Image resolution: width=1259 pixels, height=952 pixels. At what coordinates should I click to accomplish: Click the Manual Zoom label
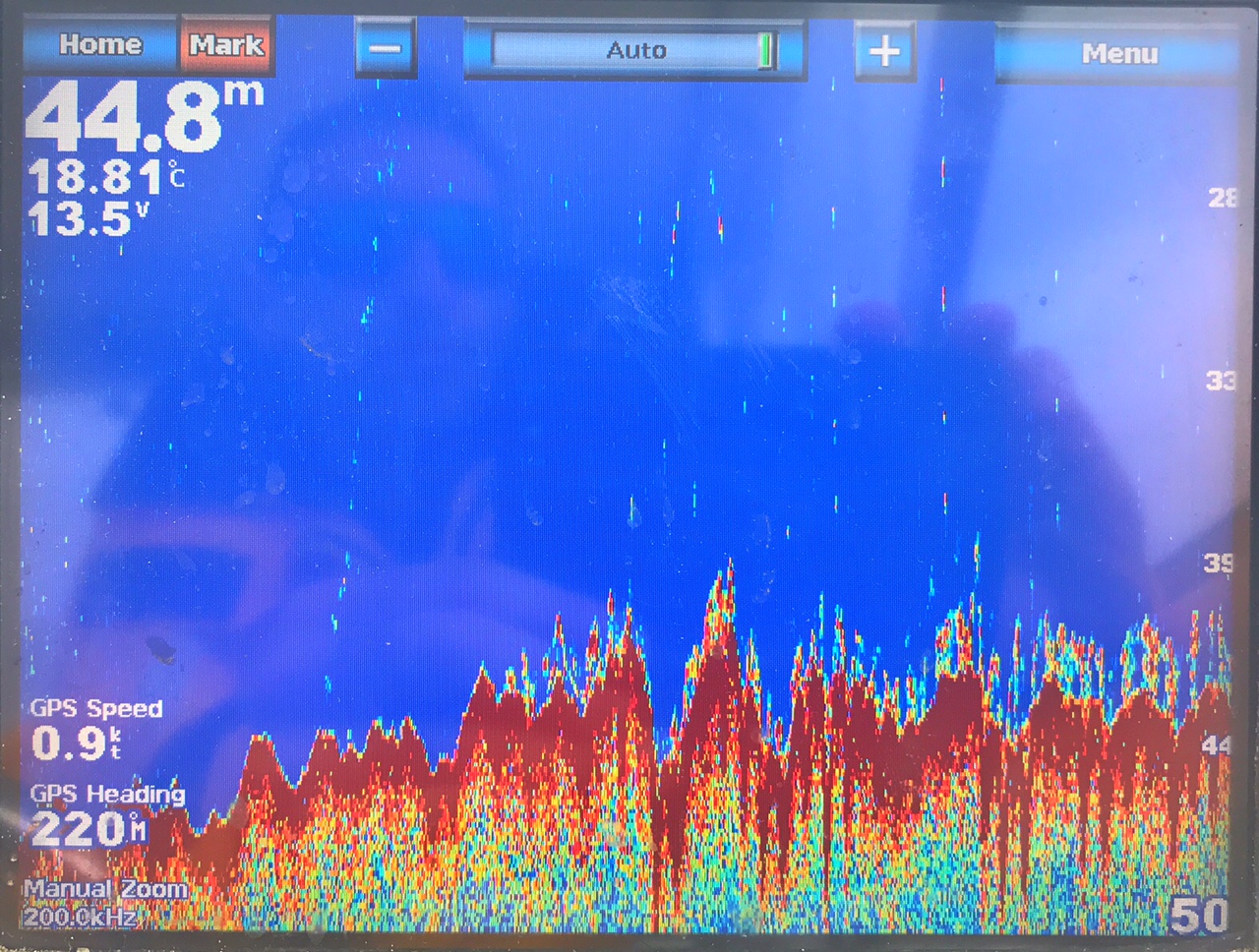pyautogui.click(x=105, y=889)
